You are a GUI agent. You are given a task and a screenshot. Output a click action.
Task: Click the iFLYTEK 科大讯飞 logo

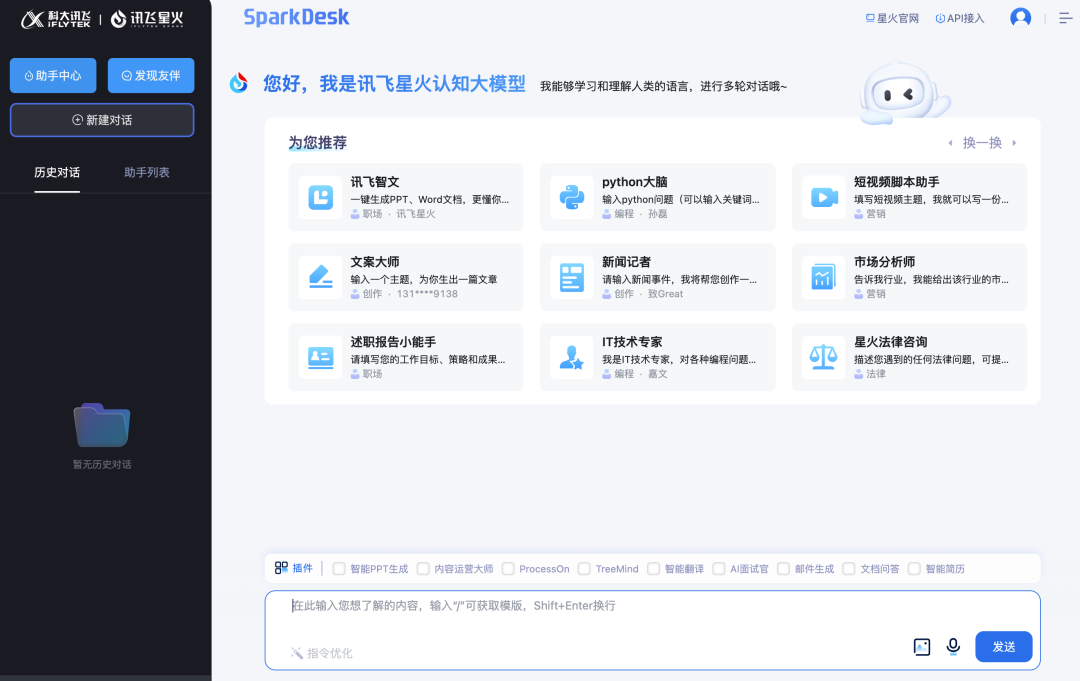[x=56, y=19]
